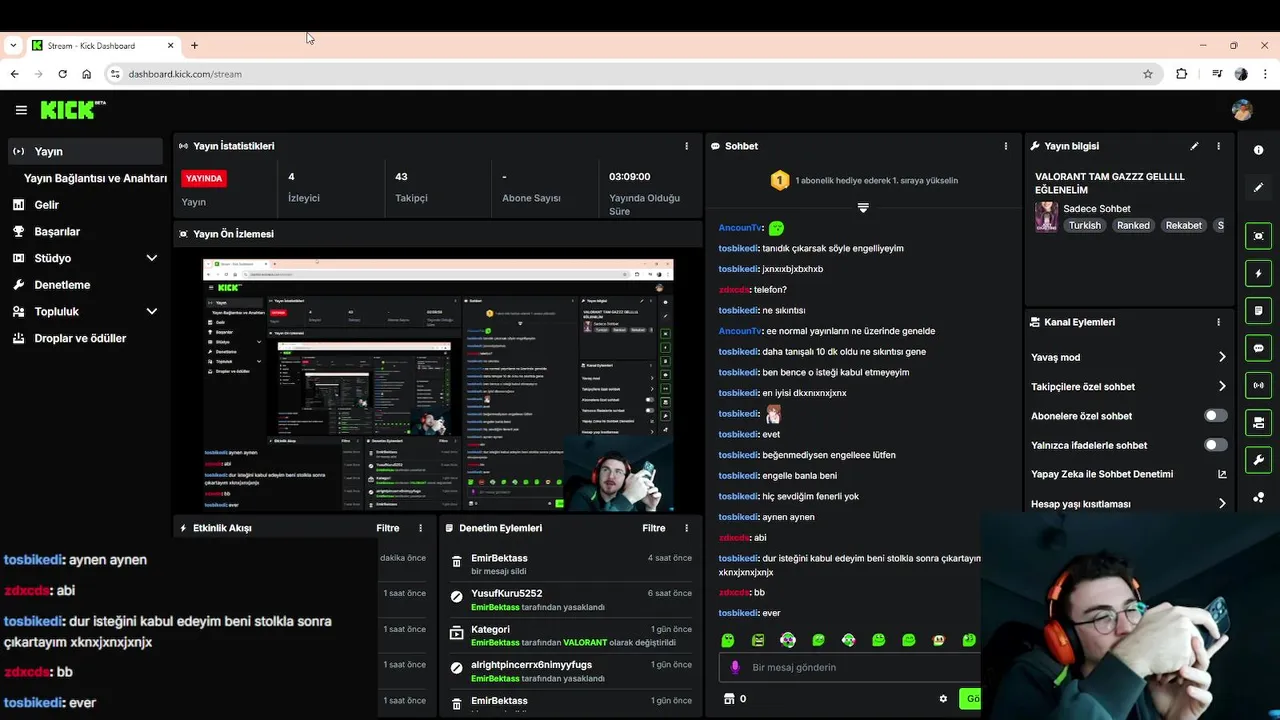This screenshot has height=720, width=1280.
Task: Toggle Yalnızca ifadelerle sohbet switch
Action: (1215, 445)
